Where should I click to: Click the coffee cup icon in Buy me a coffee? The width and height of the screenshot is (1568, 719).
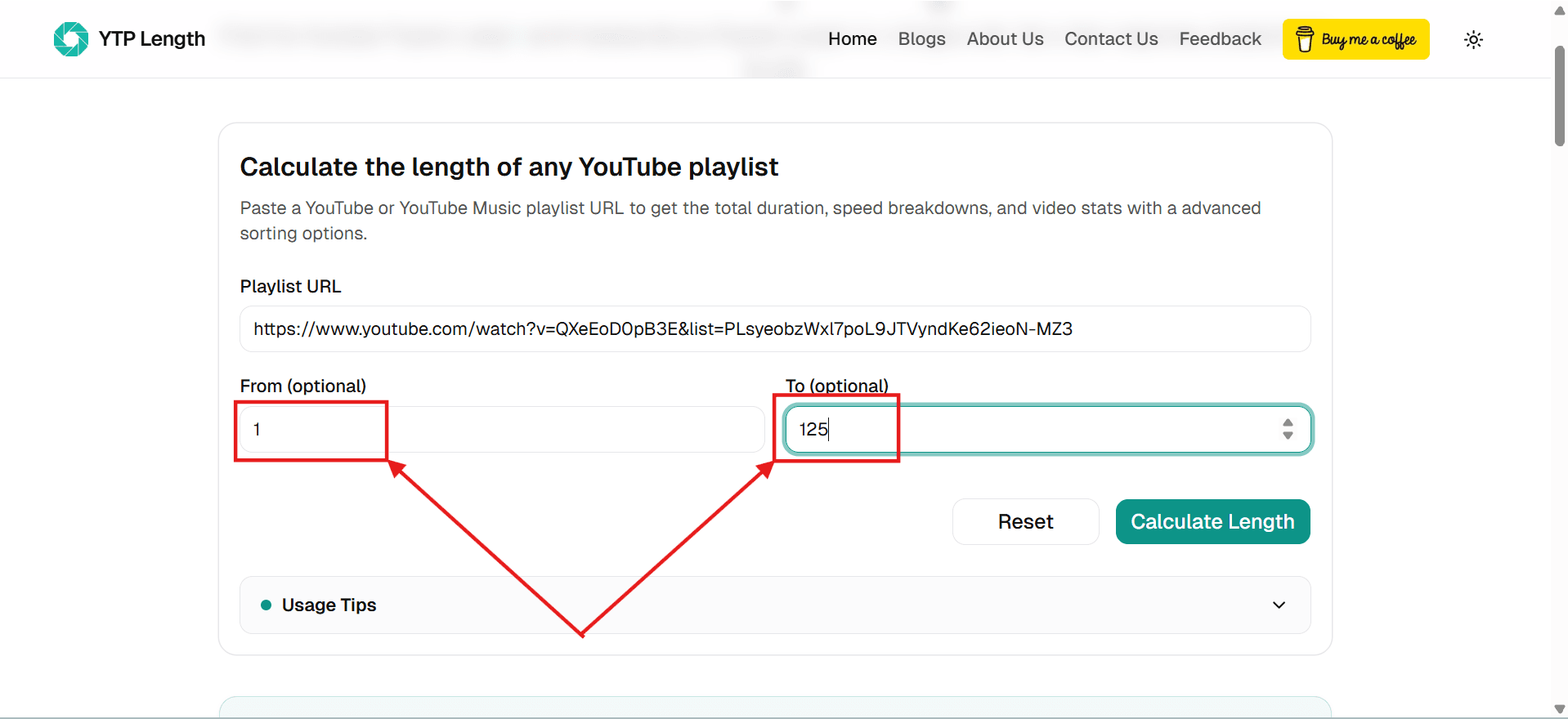click(1305, 39)
